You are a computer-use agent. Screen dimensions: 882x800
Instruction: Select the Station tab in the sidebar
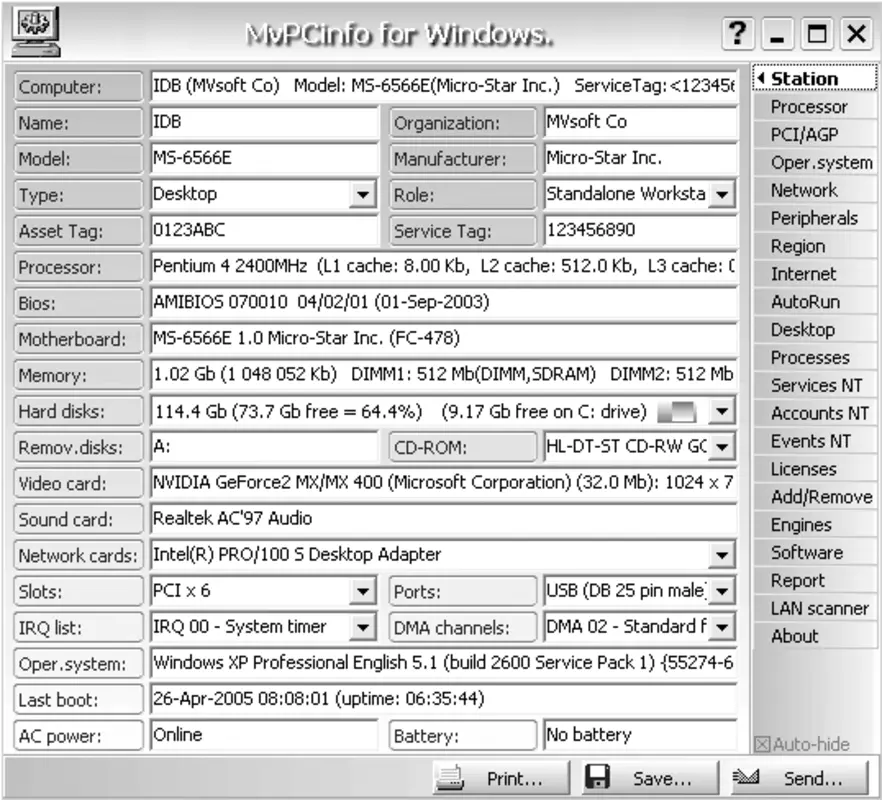(815, 79)
